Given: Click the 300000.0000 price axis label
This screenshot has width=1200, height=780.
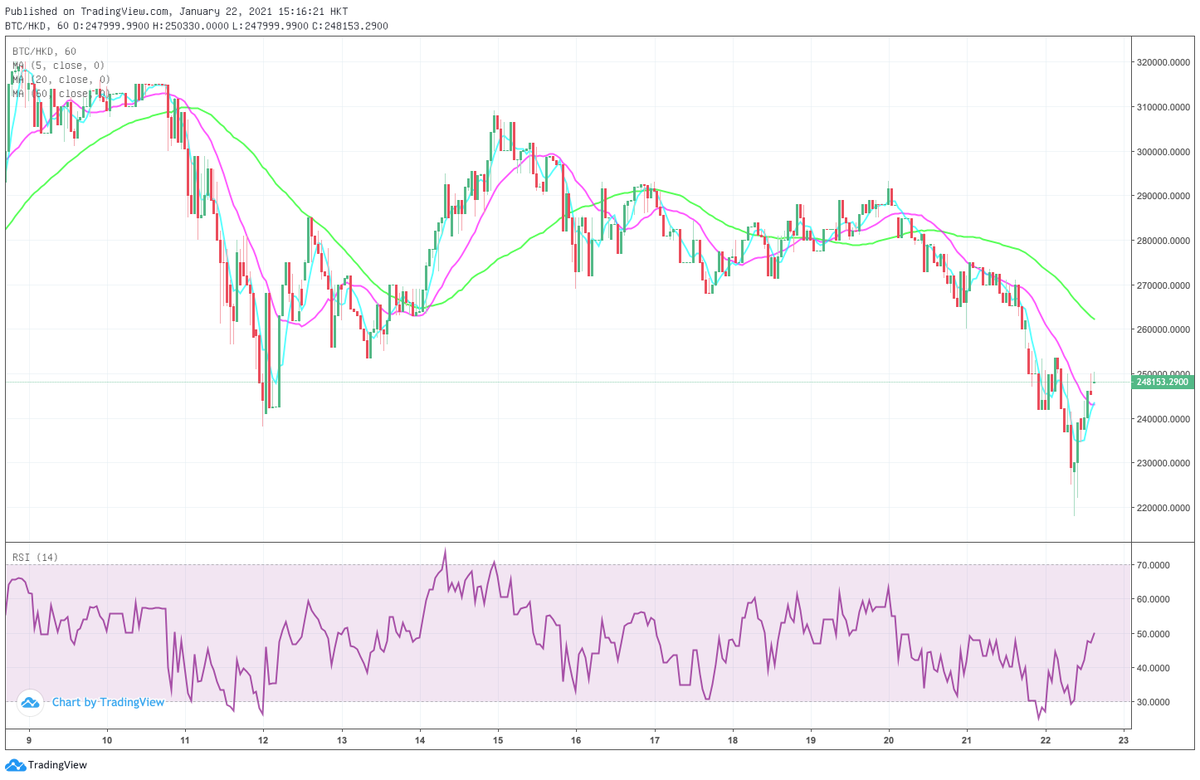Looking at the screenshot, I should [1164, 152].
